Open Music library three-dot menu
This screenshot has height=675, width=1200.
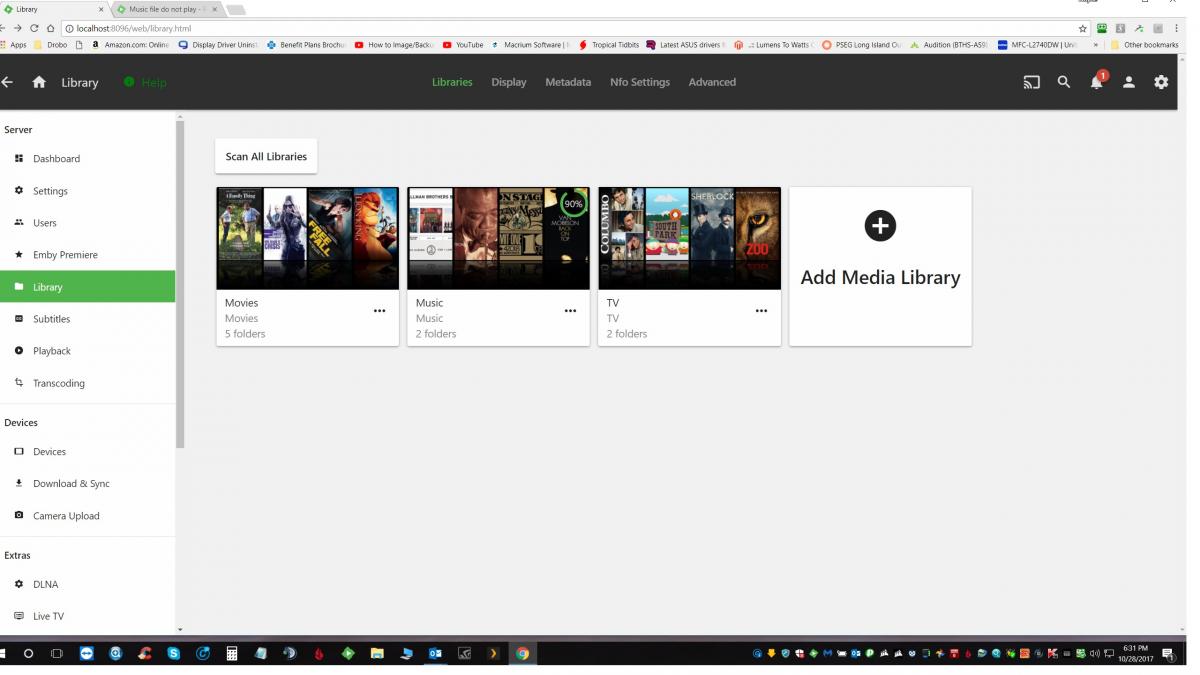[570, 311]
